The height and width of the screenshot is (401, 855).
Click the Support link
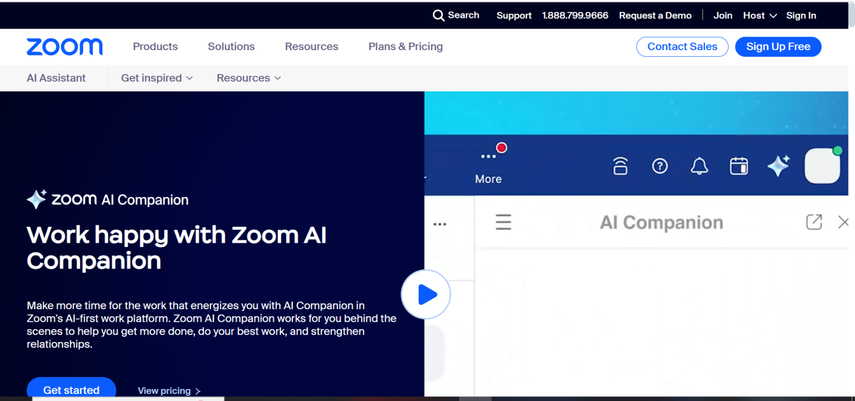(x=514, y=15)
